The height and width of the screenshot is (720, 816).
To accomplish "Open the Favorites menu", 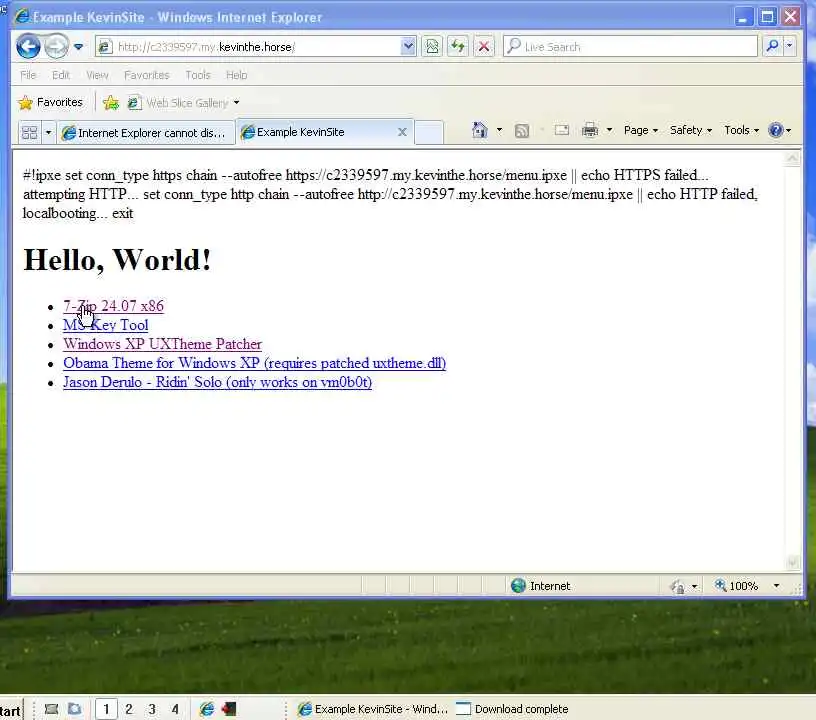I will coord(147,75).
